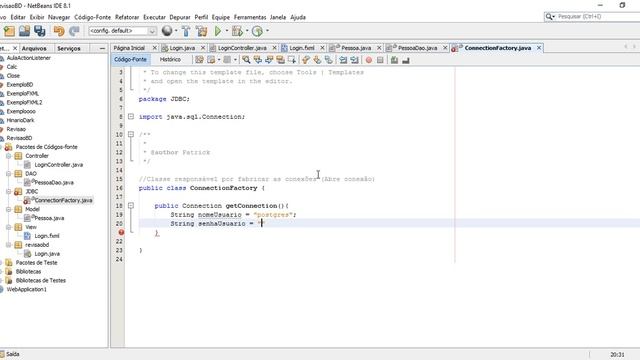The height and width of the screenshot is (360, 640).
Task: Switch to the PessoaDao.java editor tab
Action: 417,48
